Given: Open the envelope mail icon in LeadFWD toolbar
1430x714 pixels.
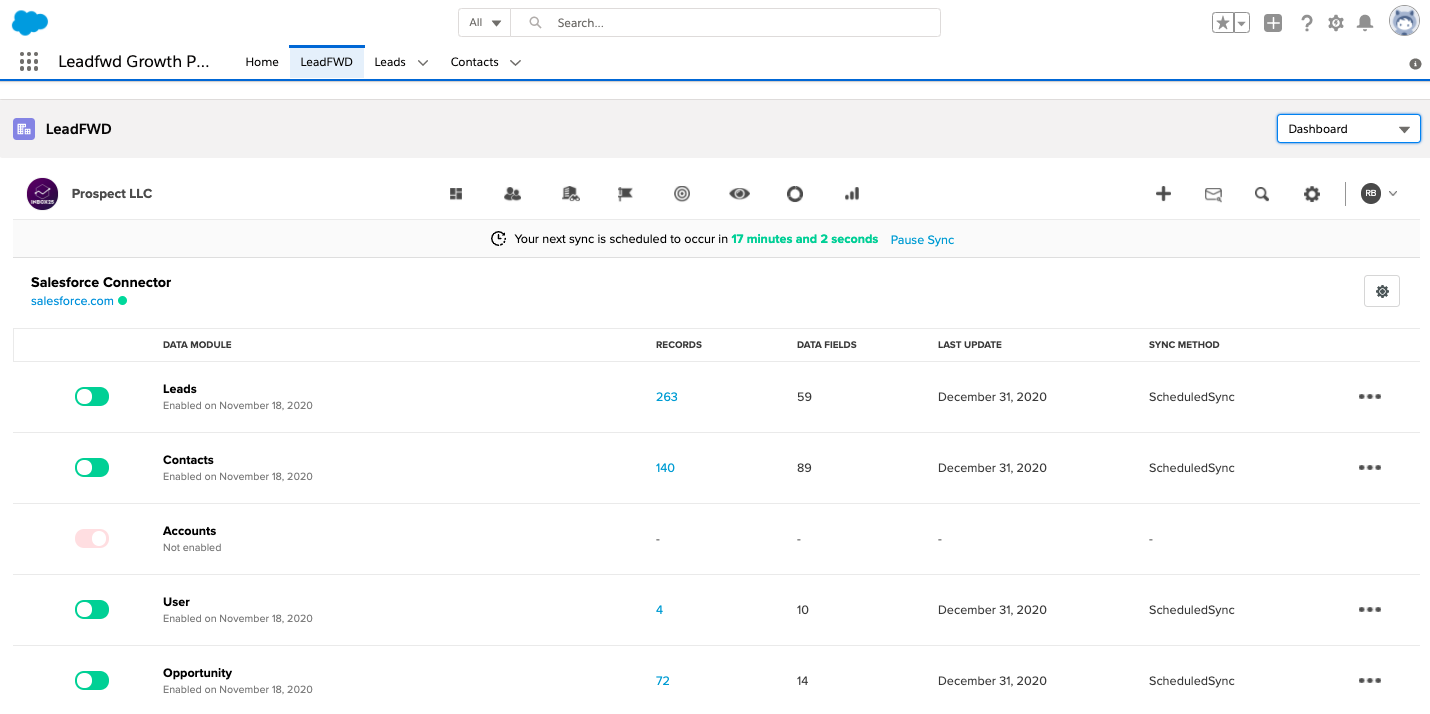Looking at the screenshot, I should tap(1213, 195).
